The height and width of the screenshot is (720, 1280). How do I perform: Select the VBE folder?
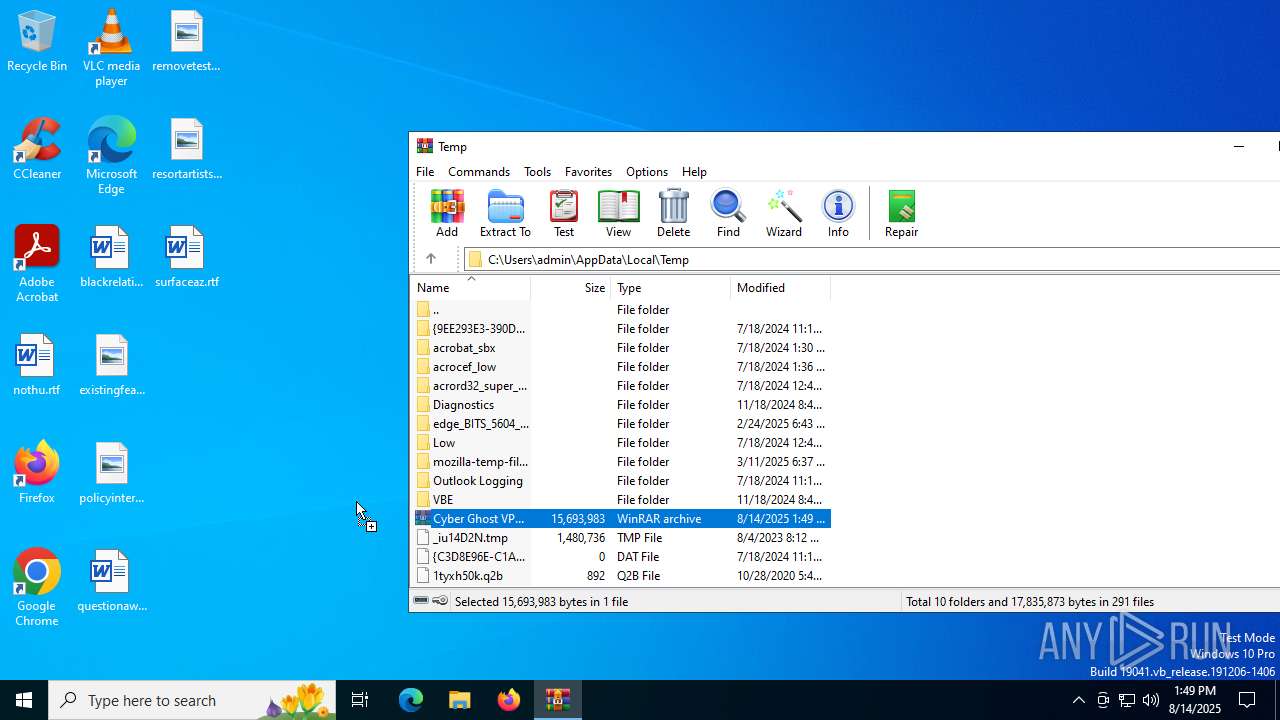[622, 500]
